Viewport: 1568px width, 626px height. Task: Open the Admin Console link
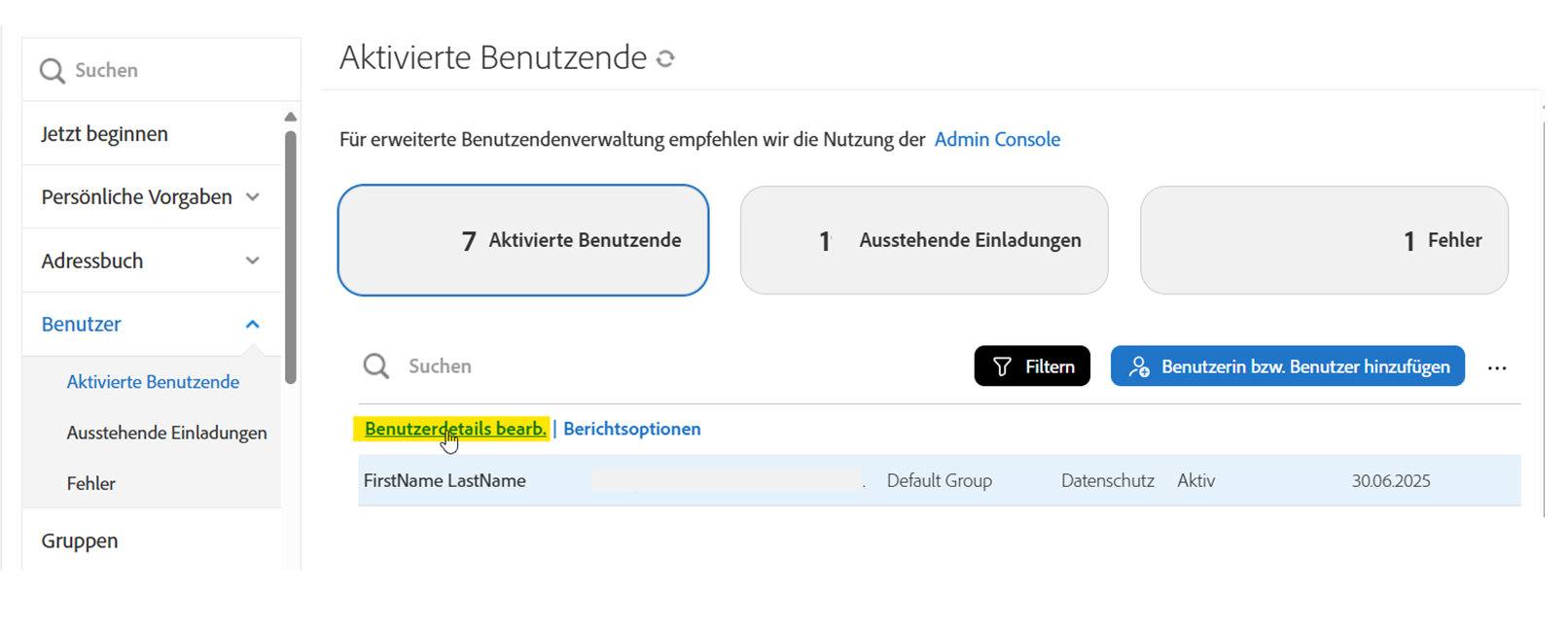pyautogui.click(x=997, y=139)
